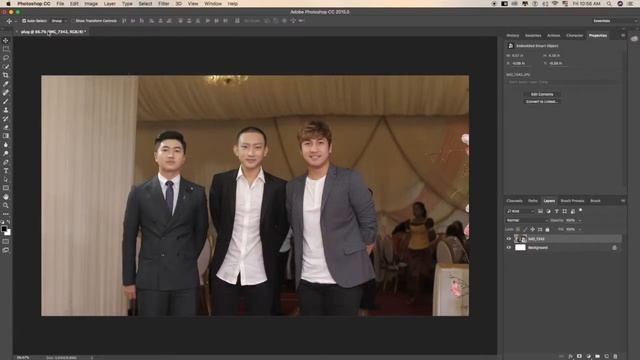Toggle lock image pixels brush icon

[x=525, y=229]
